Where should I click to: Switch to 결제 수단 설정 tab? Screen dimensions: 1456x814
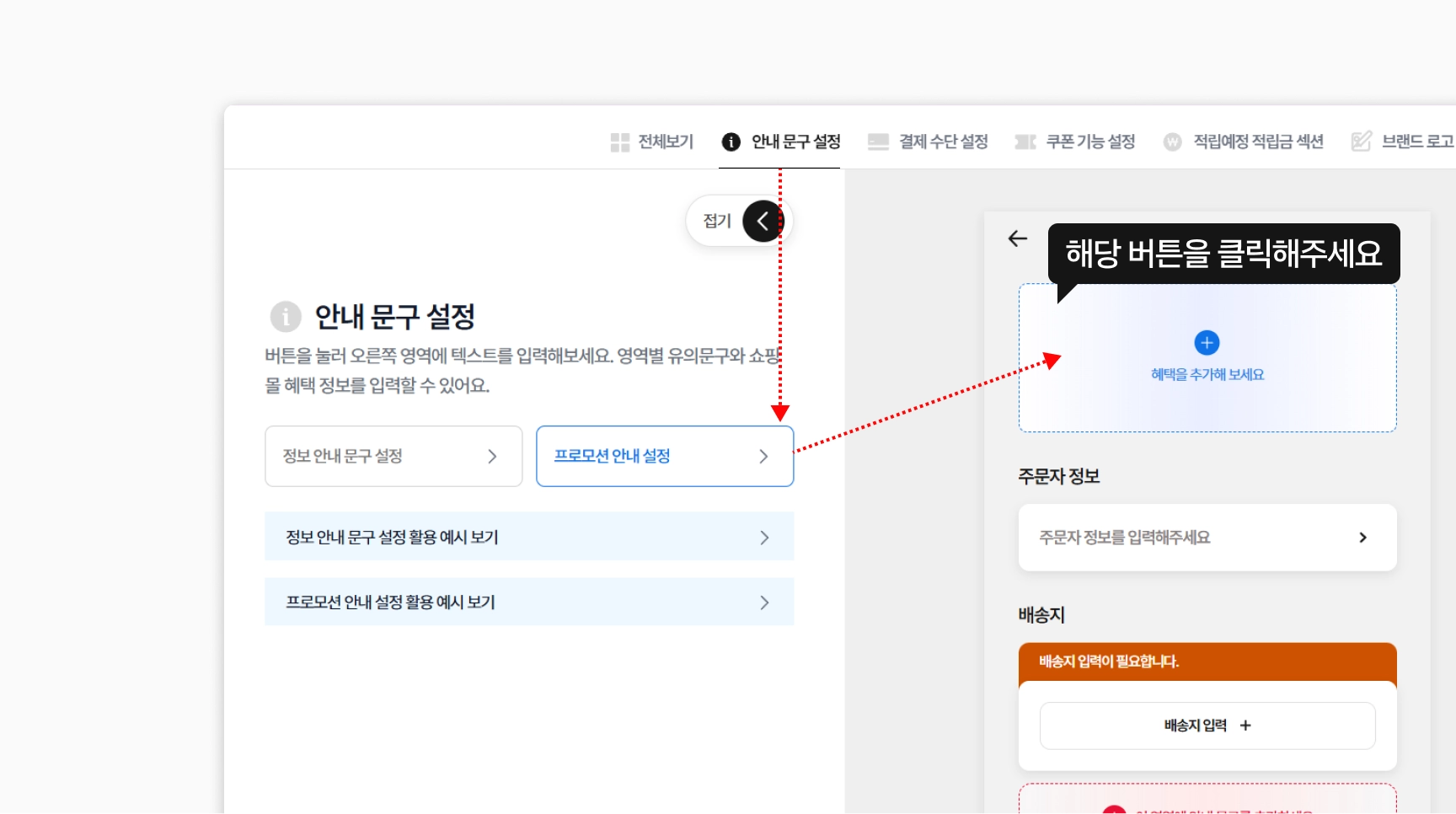[928, 142]
